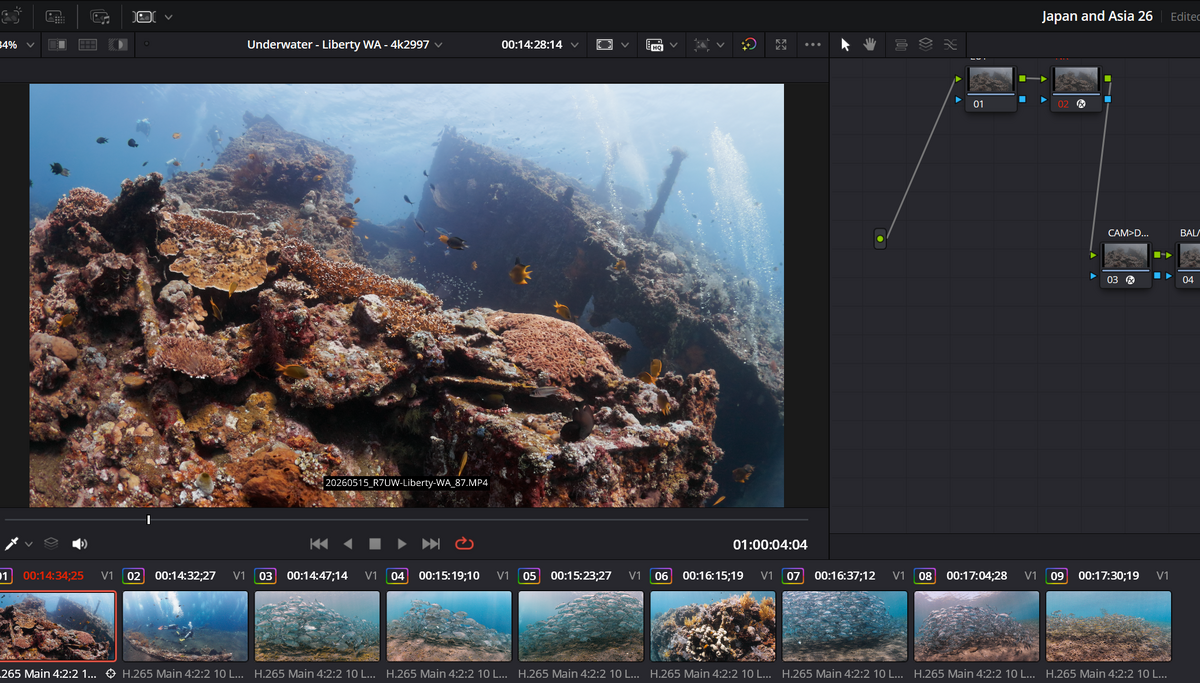1200x683 pixels.
Task: Open the Gallery panel icon
Action: pos(11,16)
